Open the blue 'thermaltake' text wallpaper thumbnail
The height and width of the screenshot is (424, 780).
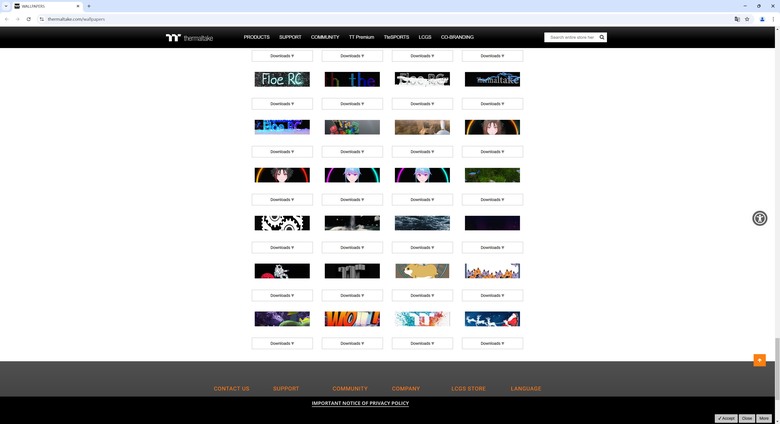(492, 79)
